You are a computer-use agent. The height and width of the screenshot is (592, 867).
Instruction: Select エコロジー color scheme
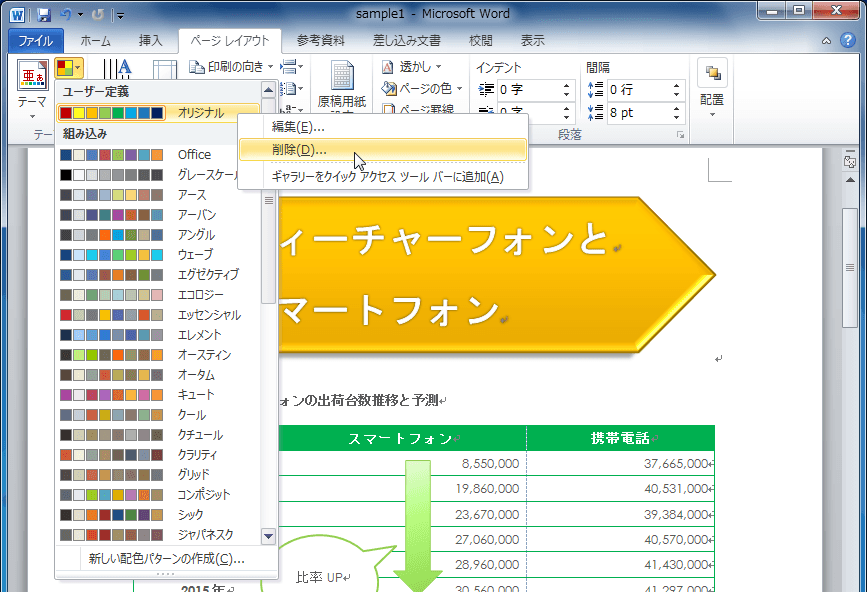(158, 295)
